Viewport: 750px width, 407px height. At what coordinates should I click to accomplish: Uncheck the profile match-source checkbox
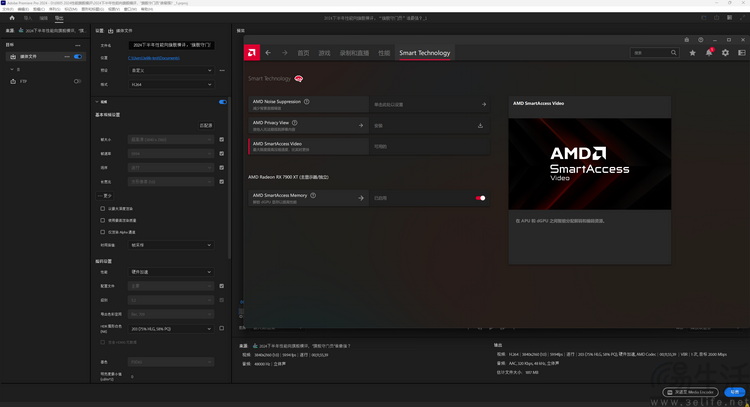coord(221,286)
